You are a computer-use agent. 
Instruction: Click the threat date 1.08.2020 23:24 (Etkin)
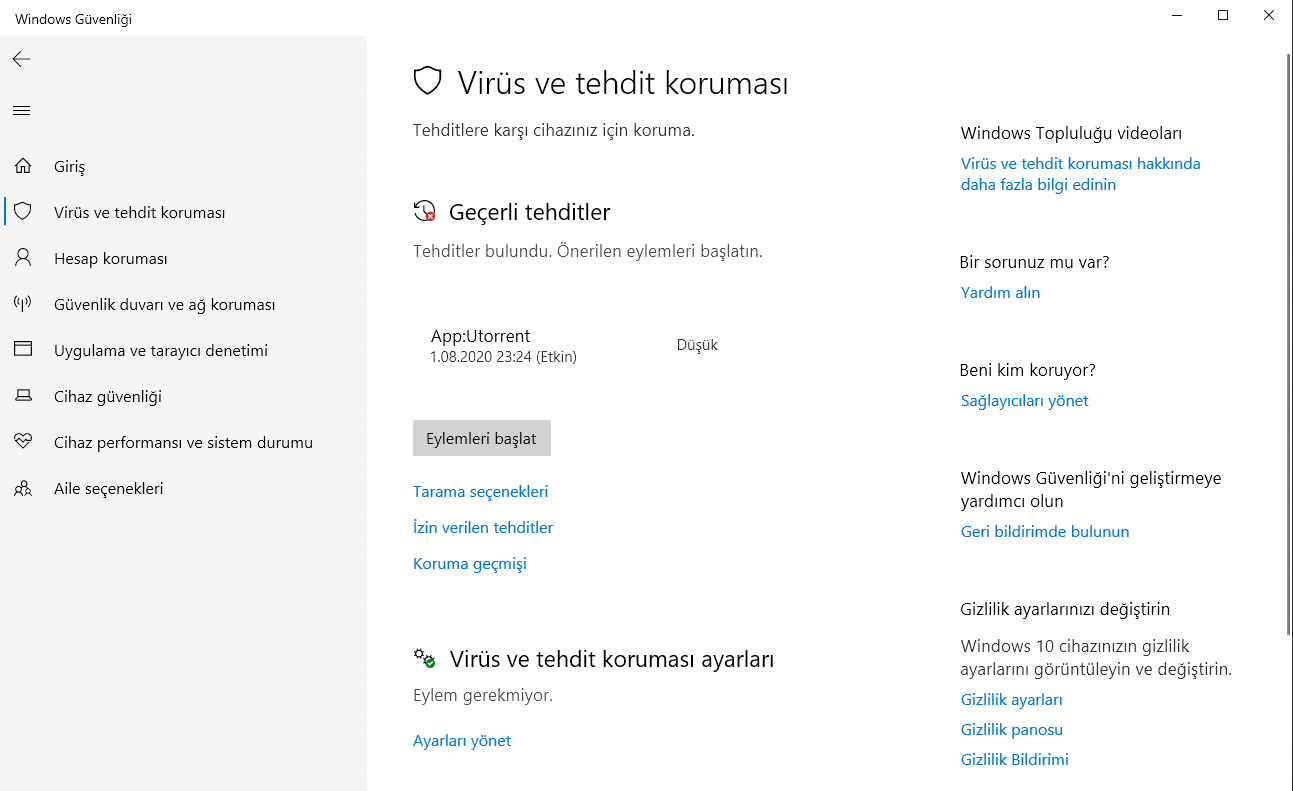pos(503,357)
